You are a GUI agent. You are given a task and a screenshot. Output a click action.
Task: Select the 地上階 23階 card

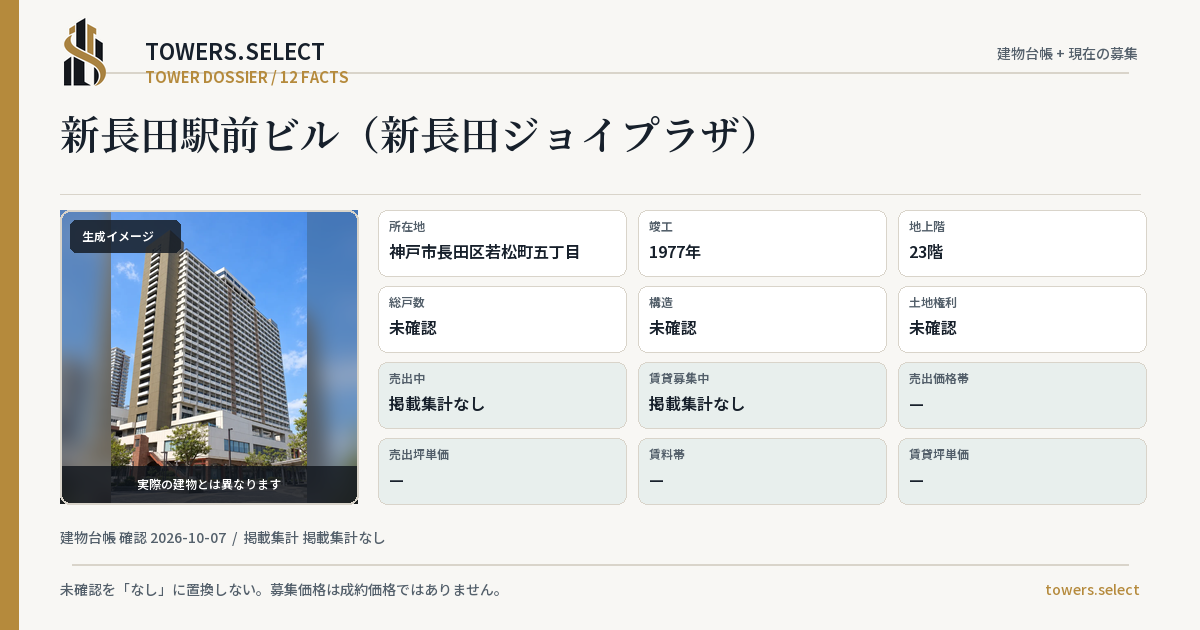[1022, 243]
